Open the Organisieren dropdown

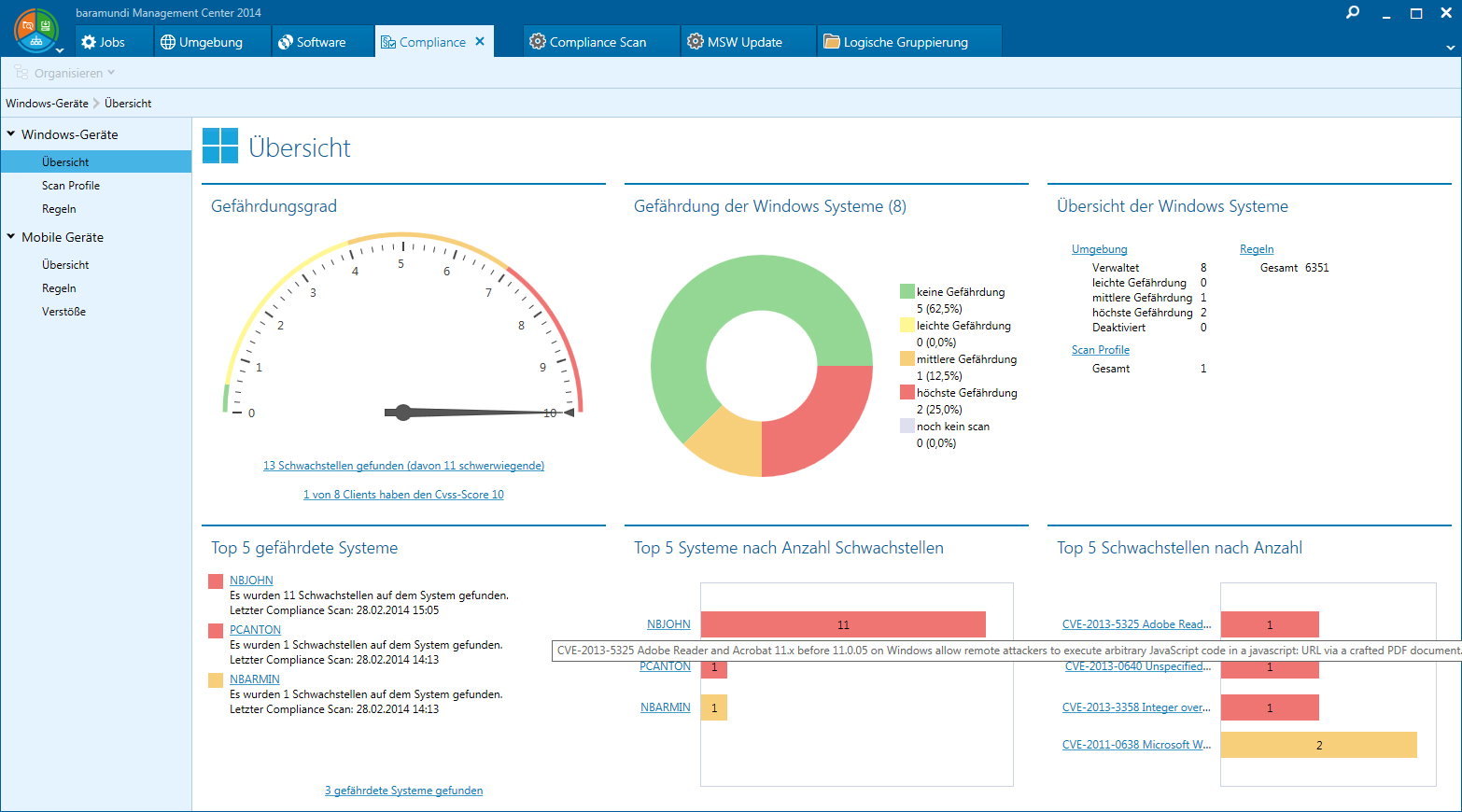pos(64,73)
